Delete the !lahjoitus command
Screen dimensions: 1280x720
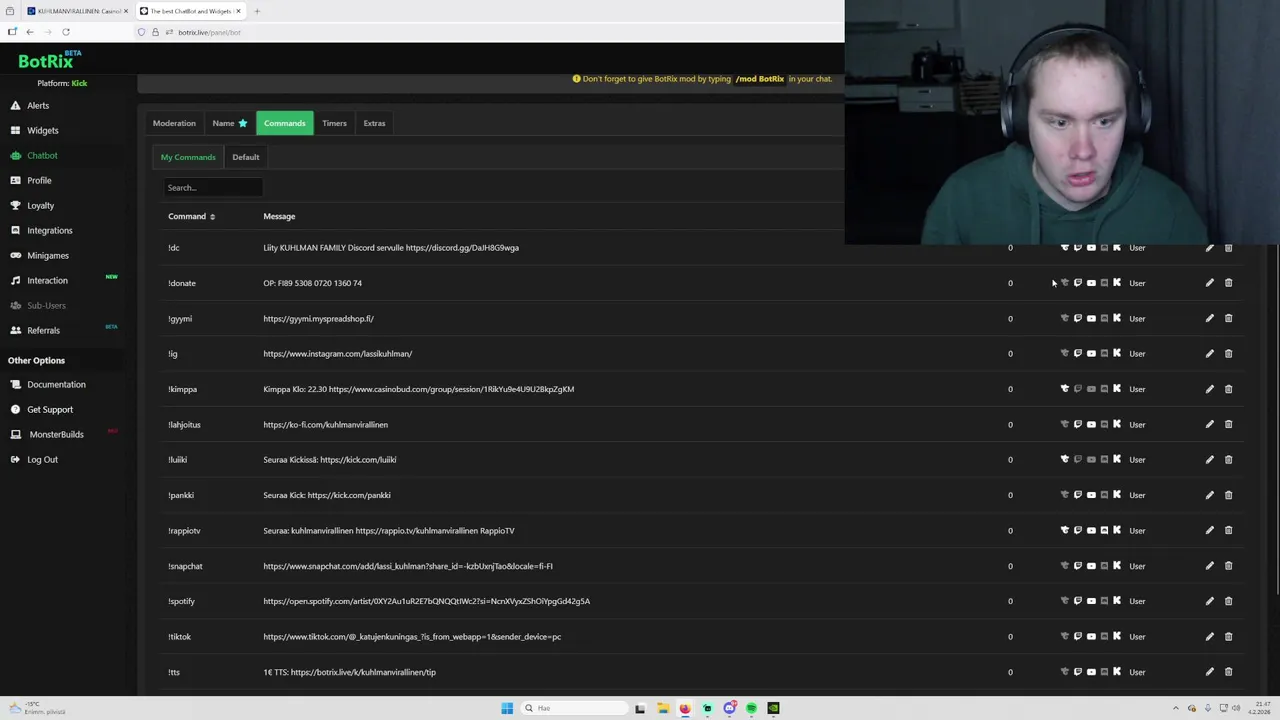1228,424
